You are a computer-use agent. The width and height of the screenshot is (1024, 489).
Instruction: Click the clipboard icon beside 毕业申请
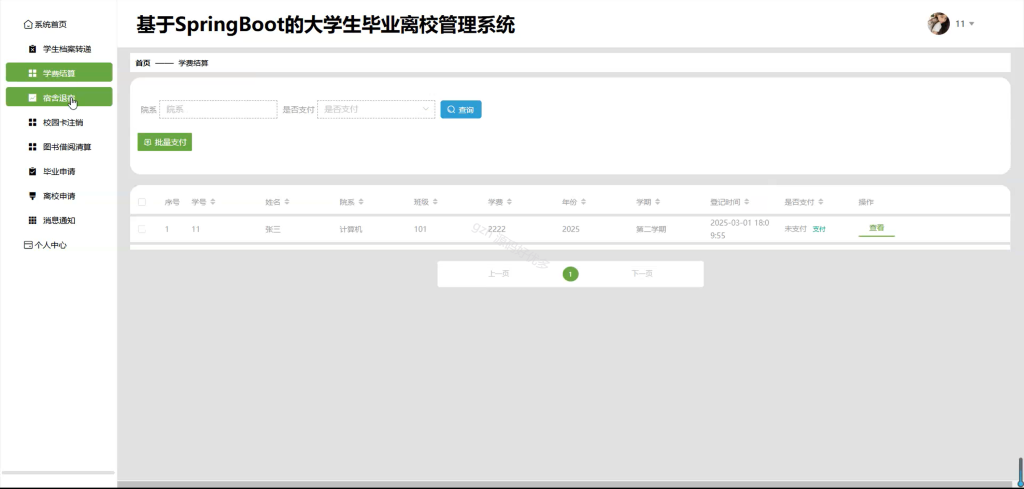(33, 172)
